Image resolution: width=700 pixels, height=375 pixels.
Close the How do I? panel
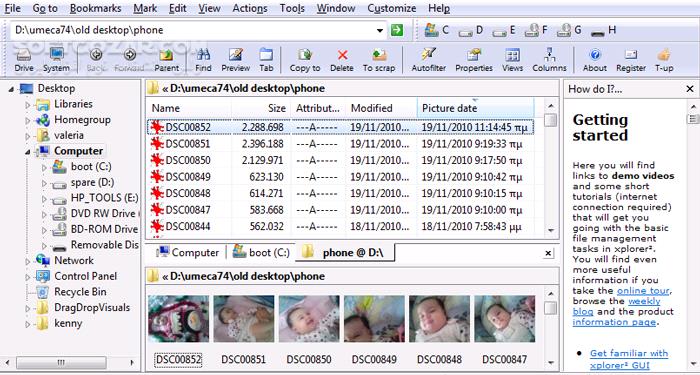690,89
